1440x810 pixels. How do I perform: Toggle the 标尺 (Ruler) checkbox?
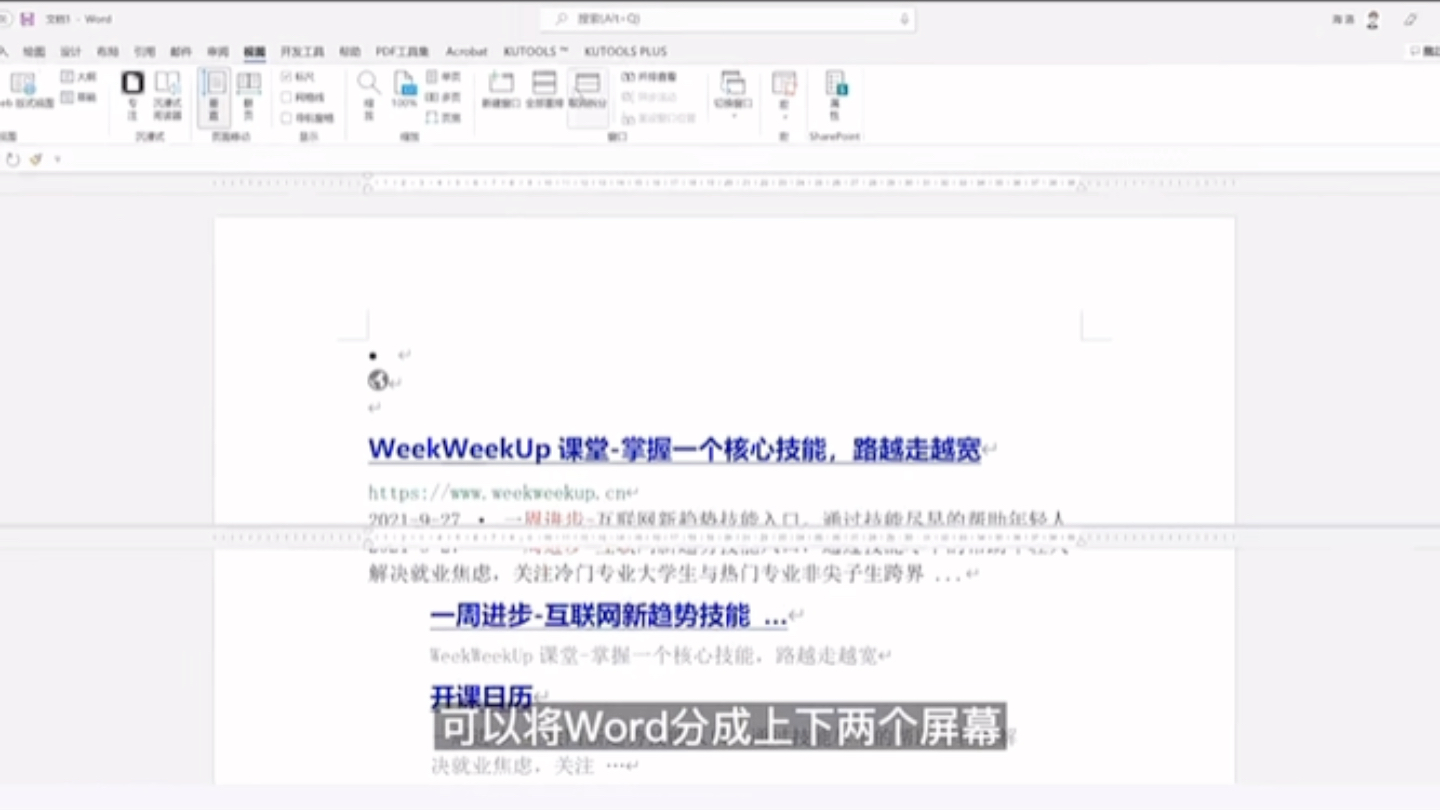tap(298, 77)
